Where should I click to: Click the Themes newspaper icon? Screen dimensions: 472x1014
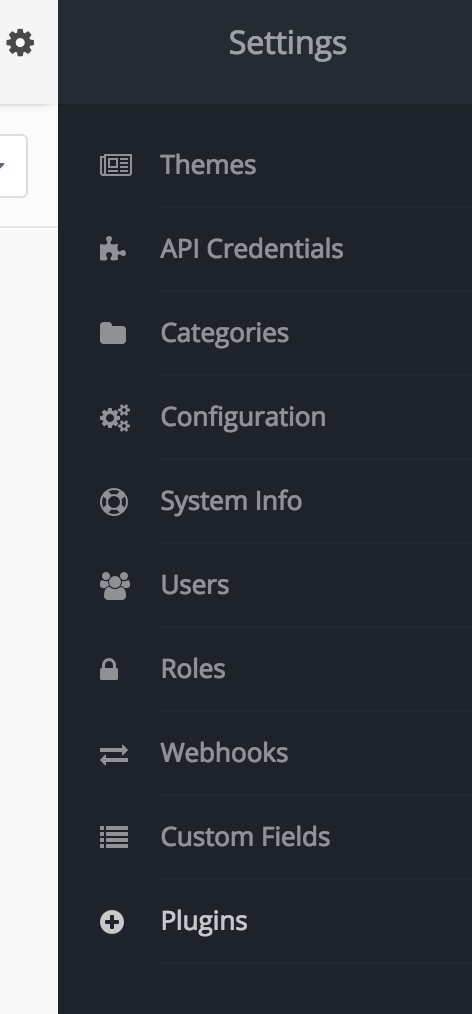pyautogui.click(x=116, y=165)
